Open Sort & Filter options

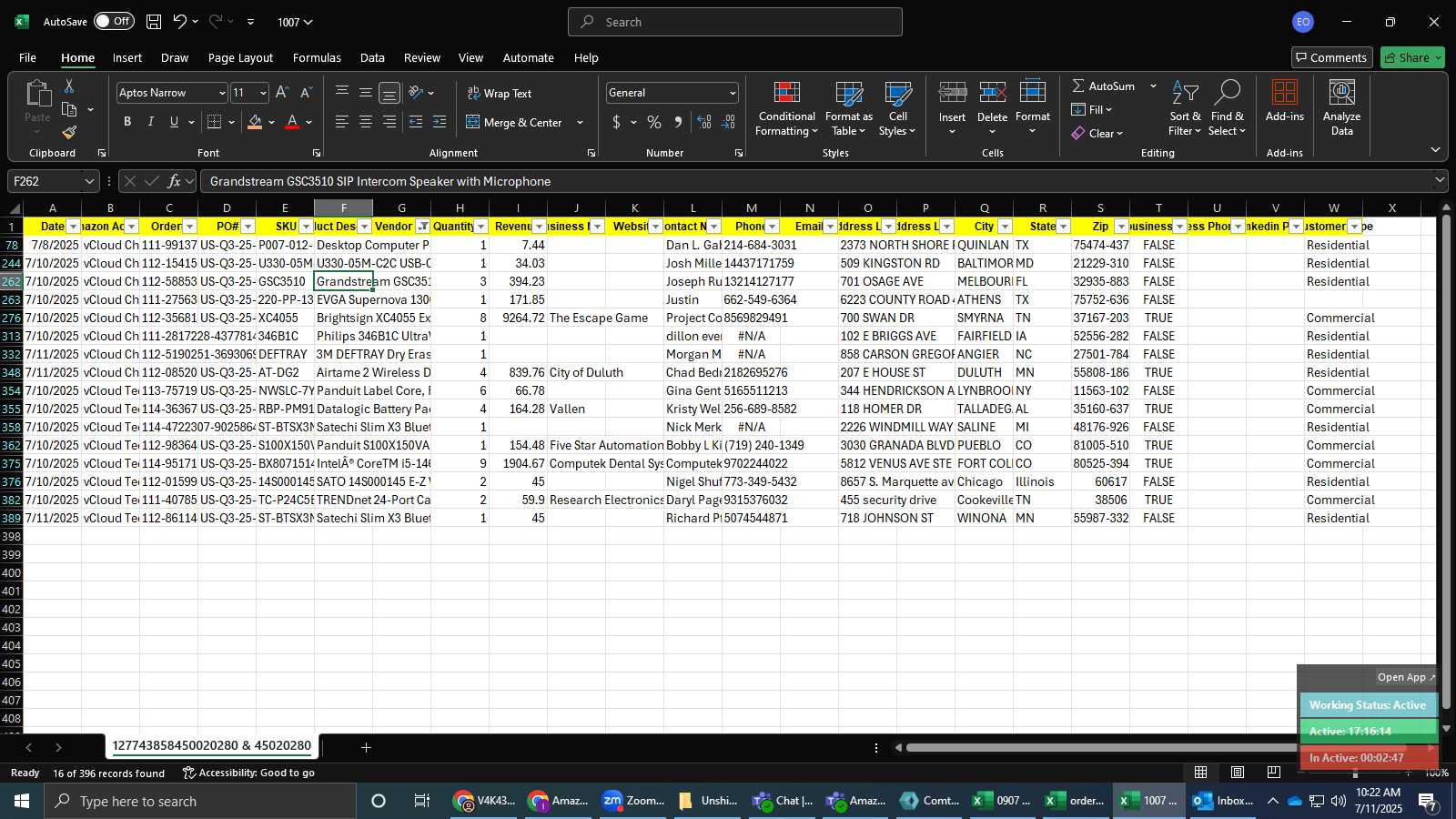coord(1185,108)
